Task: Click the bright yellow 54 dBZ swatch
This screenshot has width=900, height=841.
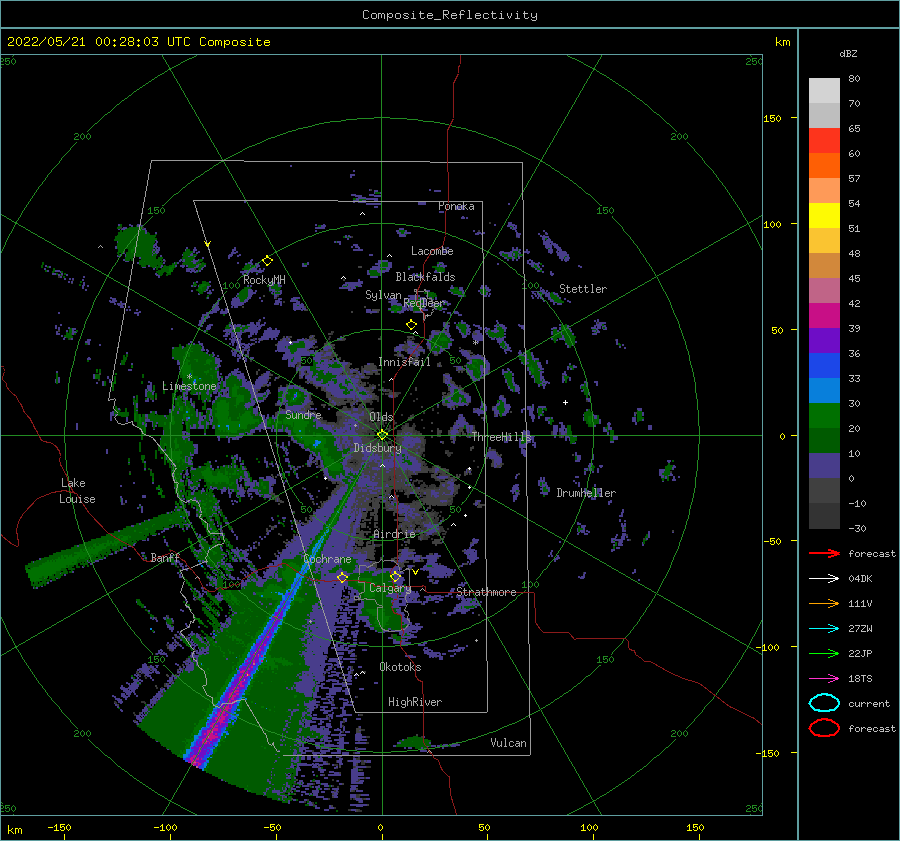Action: (824, 215)
